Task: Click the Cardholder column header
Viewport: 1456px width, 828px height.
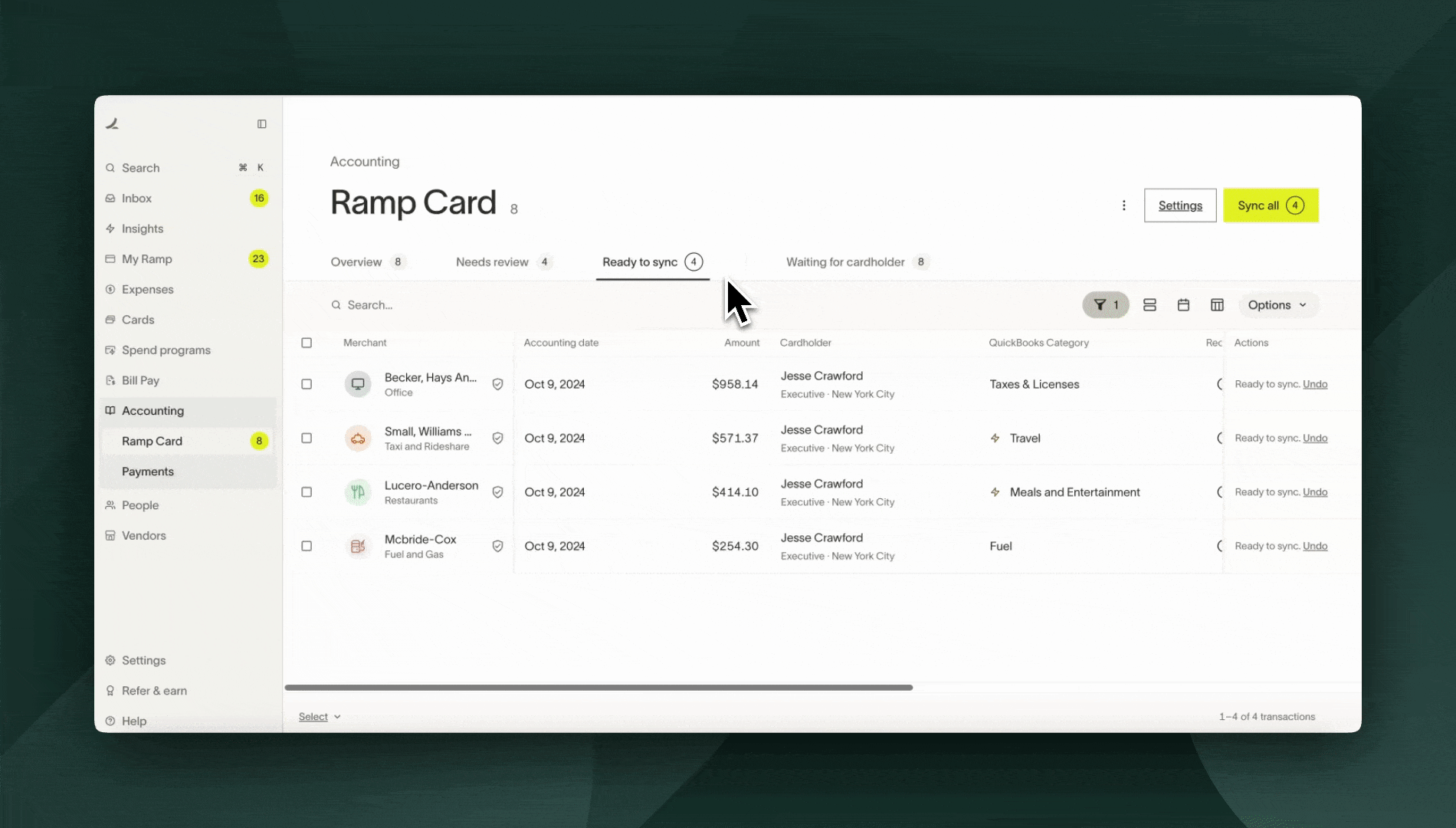Action: (x=805, y=343)
